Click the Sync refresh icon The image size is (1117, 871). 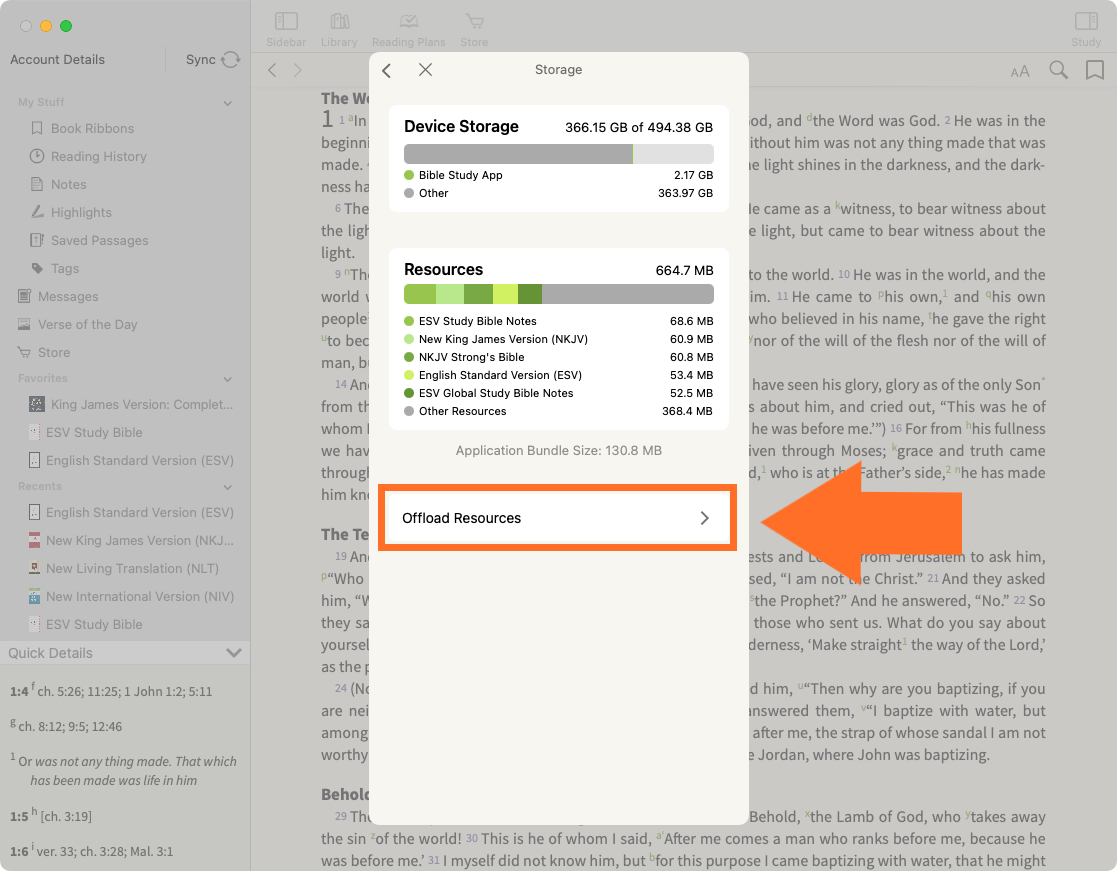pos(231,59)
